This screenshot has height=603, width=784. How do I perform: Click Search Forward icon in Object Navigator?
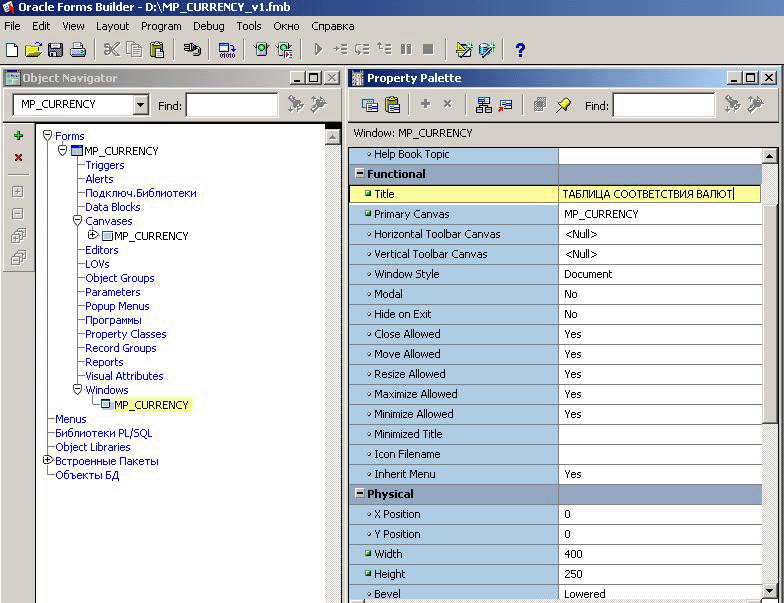pyautogui.click(x=295, y=104)
